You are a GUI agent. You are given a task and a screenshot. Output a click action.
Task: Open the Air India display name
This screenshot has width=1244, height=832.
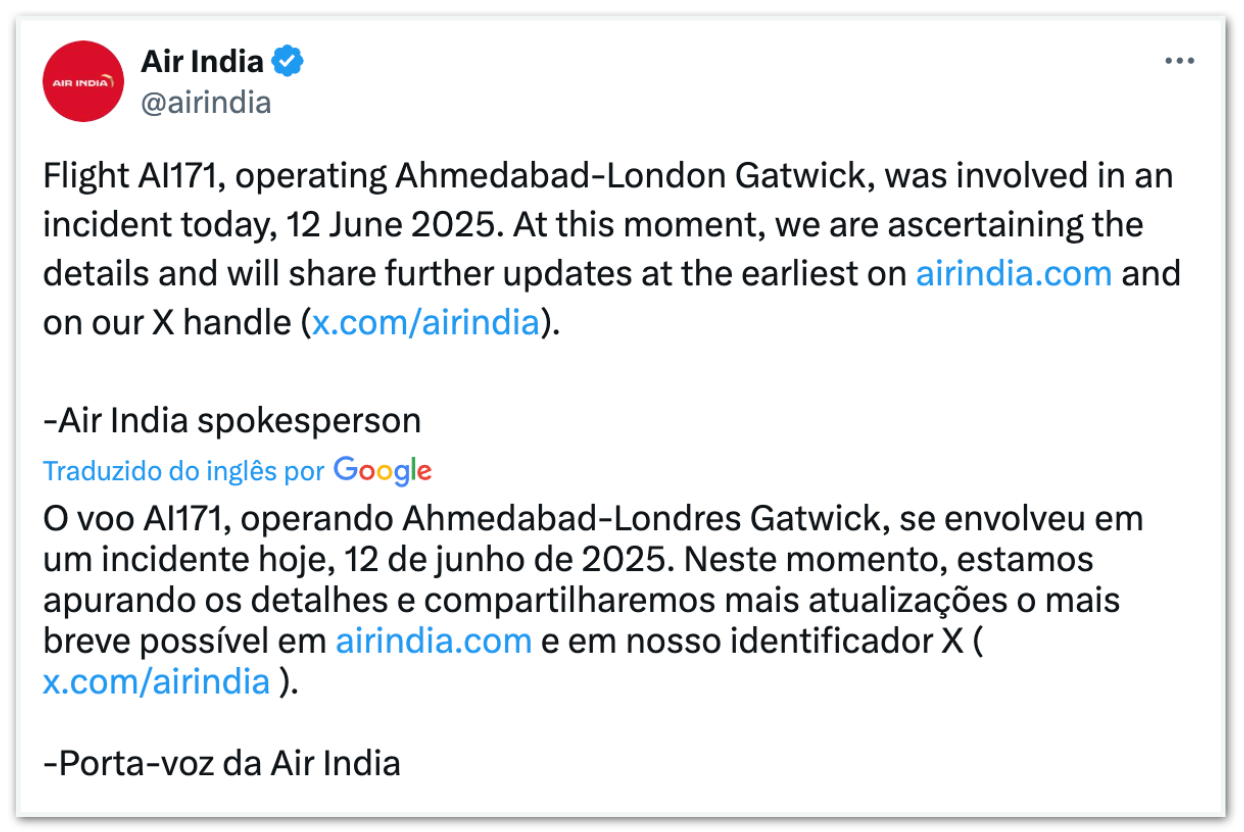coord(202,62)
